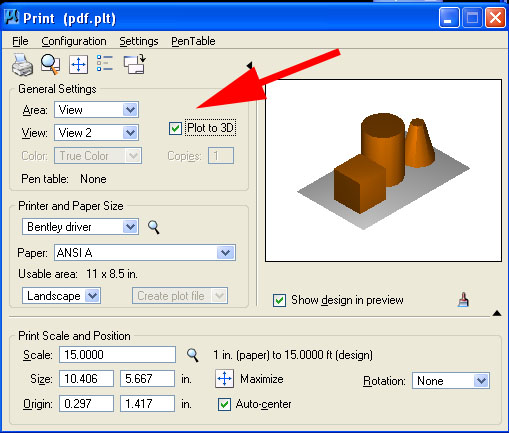Collapse dialog using black triangle expander
This screenshot has width=509, height=433.
pyautogui.click(x=497, y=313)
